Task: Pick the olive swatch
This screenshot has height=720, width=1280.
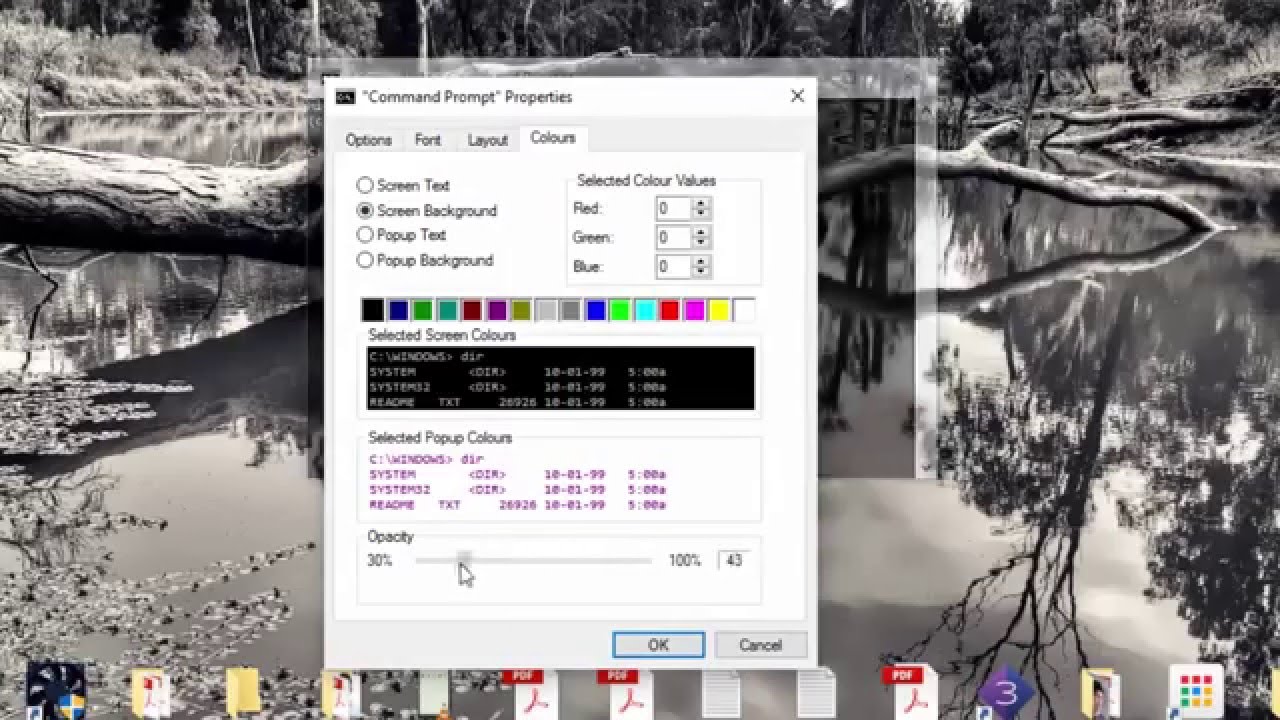Action: pos(521,310)
